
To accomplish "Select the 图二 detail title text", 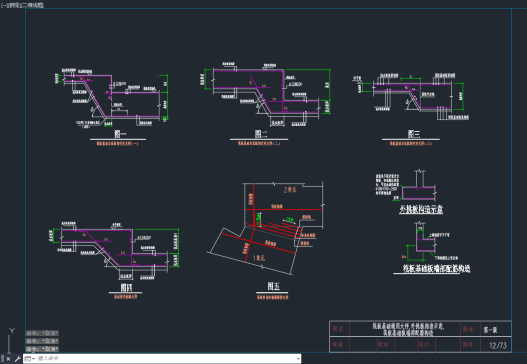I will coord(261,134).
